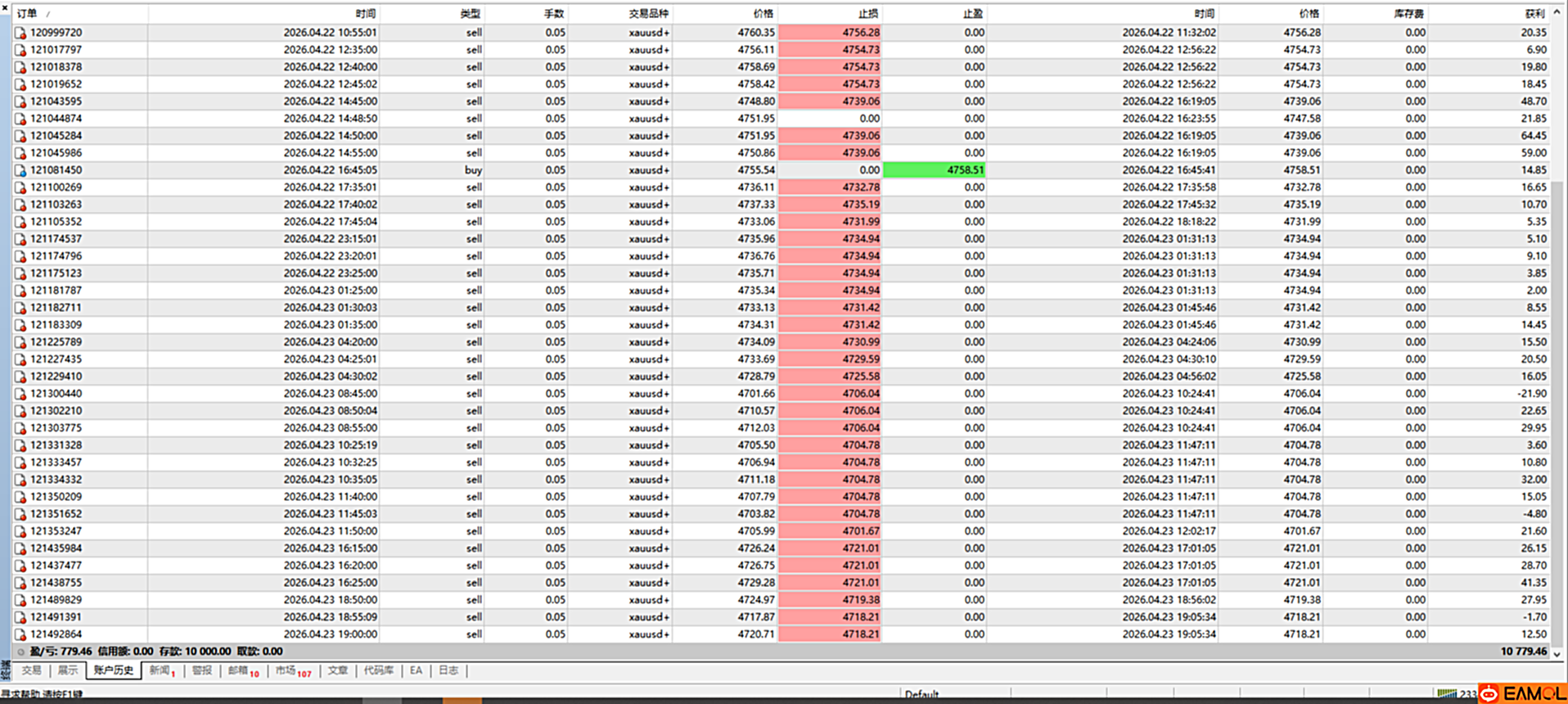Click the order icon for order 121492864
Image resolution: width=1568 pixels, height=704 pixels.
click(x=20, y=634)
